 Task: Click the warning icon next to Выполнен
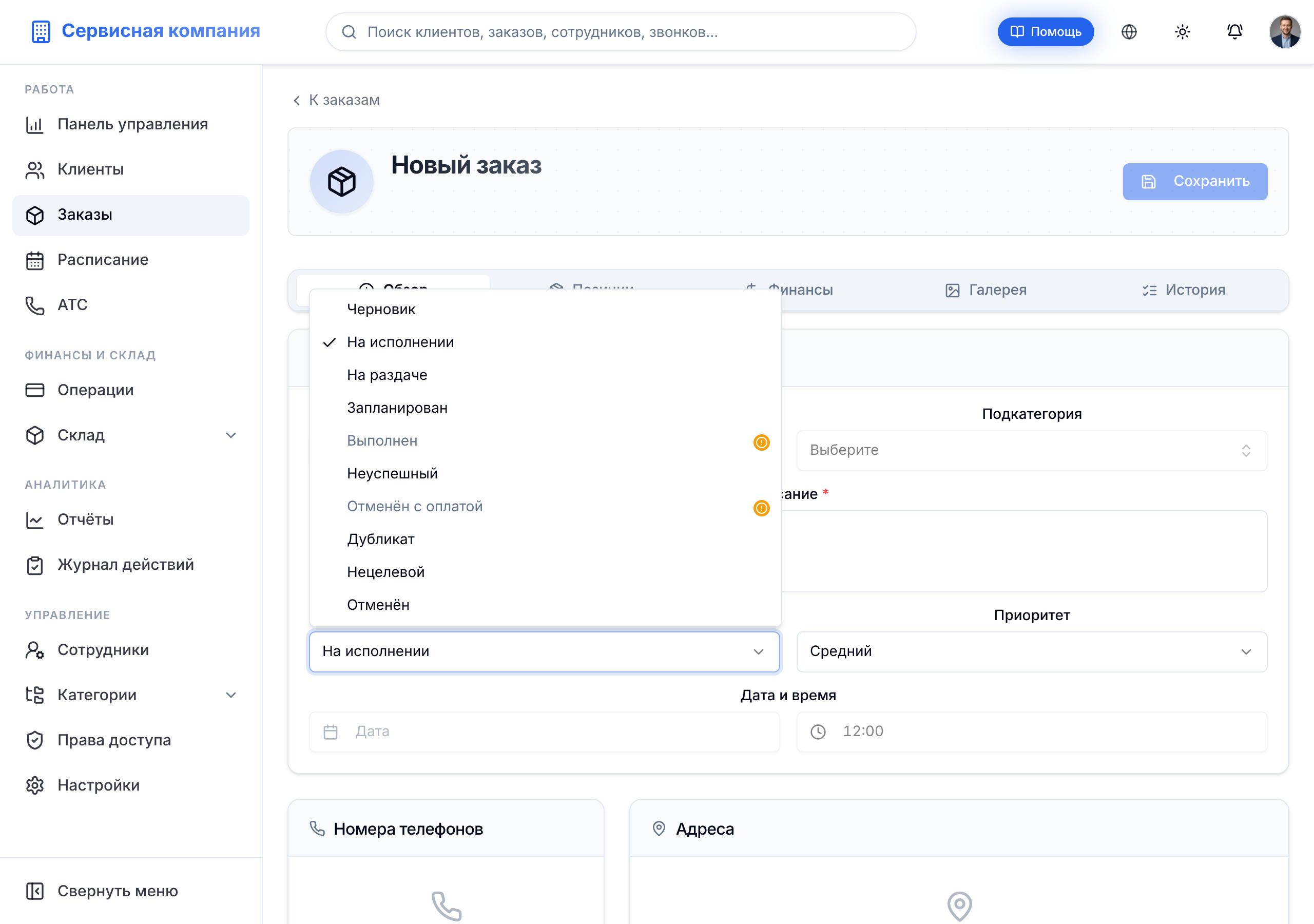click(x=761, y=442)
